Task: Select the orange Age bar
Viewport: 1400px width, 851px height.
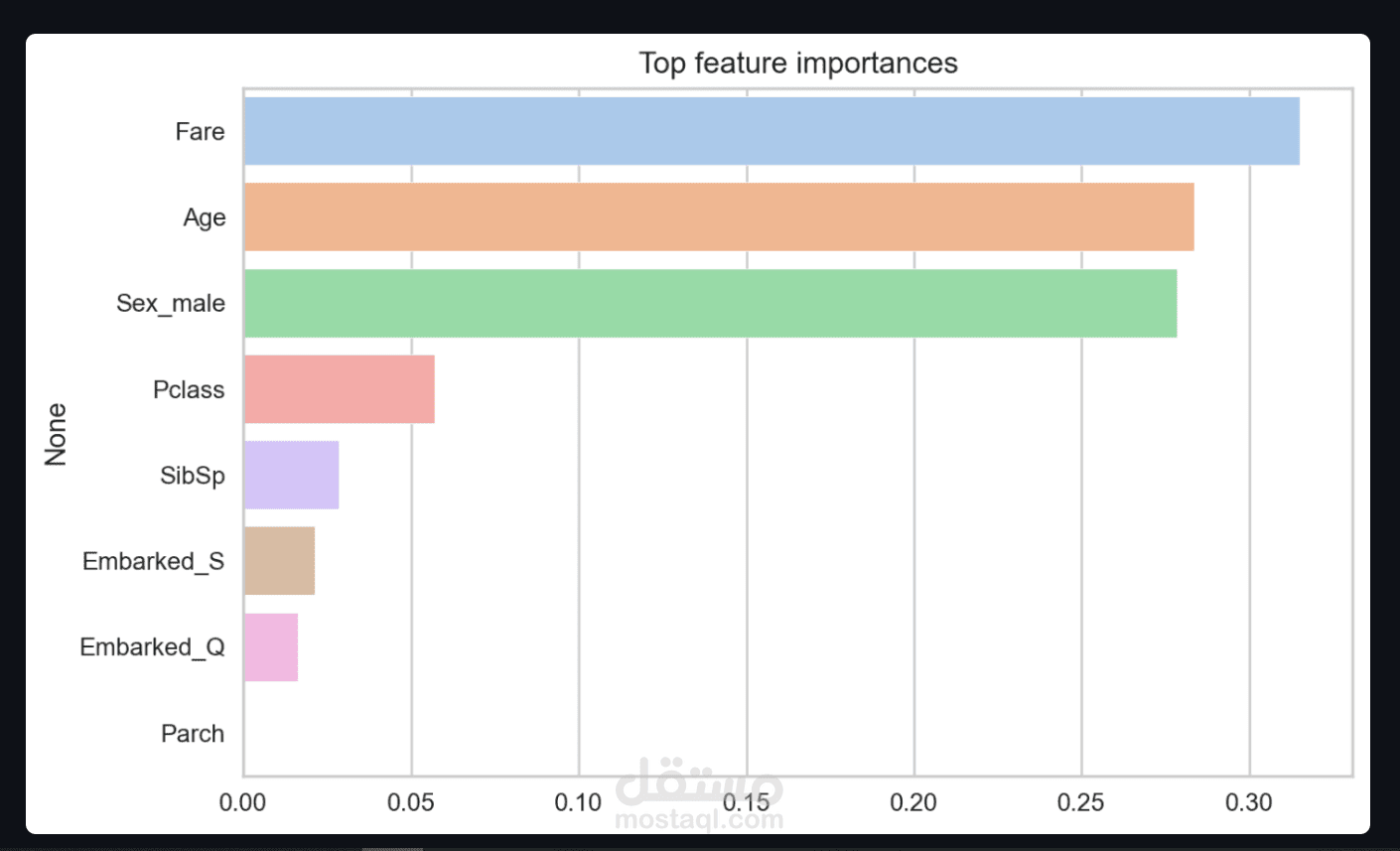Action: click(719, 216)
